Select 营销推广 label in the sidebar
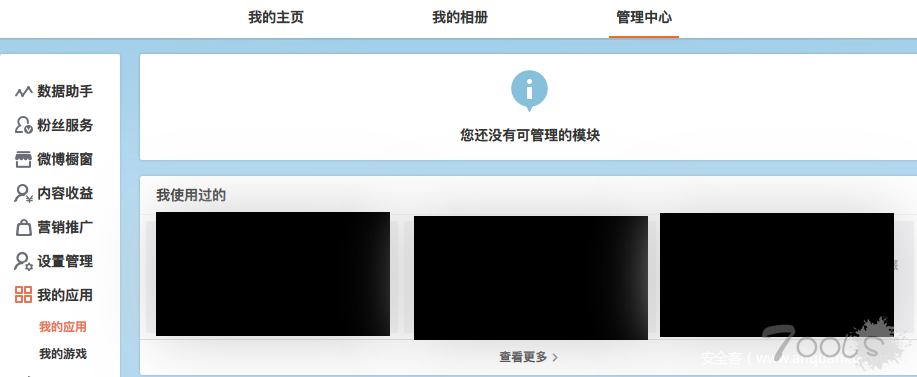 (65, 227)
